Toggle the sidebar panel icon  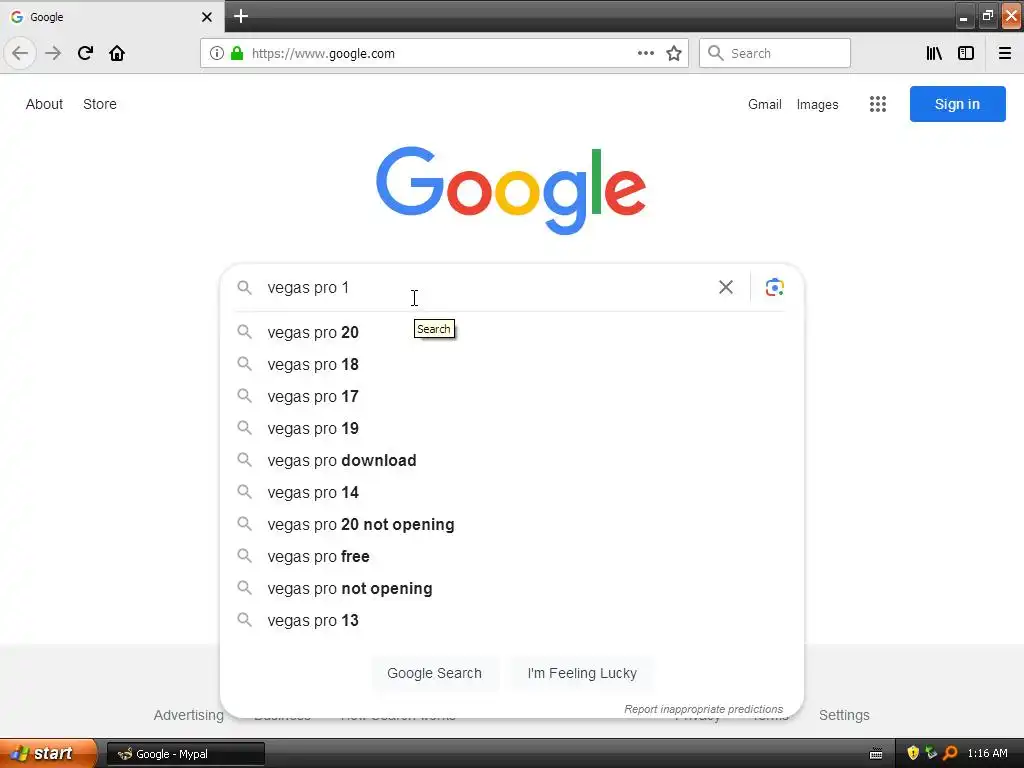click(x=966, y=53)
